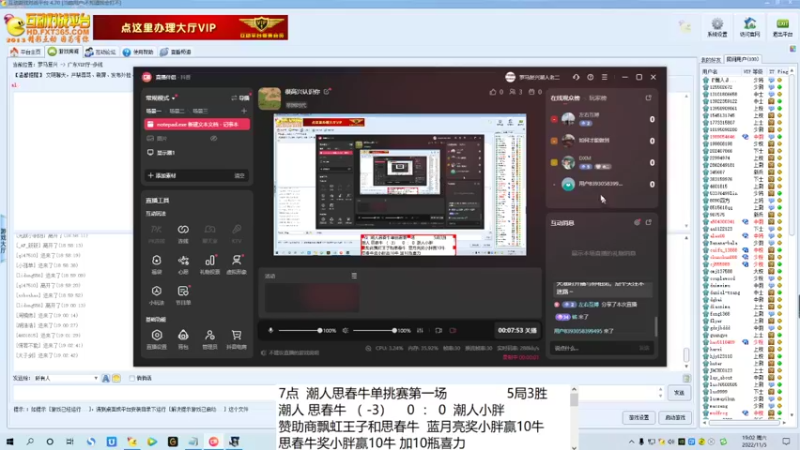Open the 活动 panel menu icon

tap(354, 276)
